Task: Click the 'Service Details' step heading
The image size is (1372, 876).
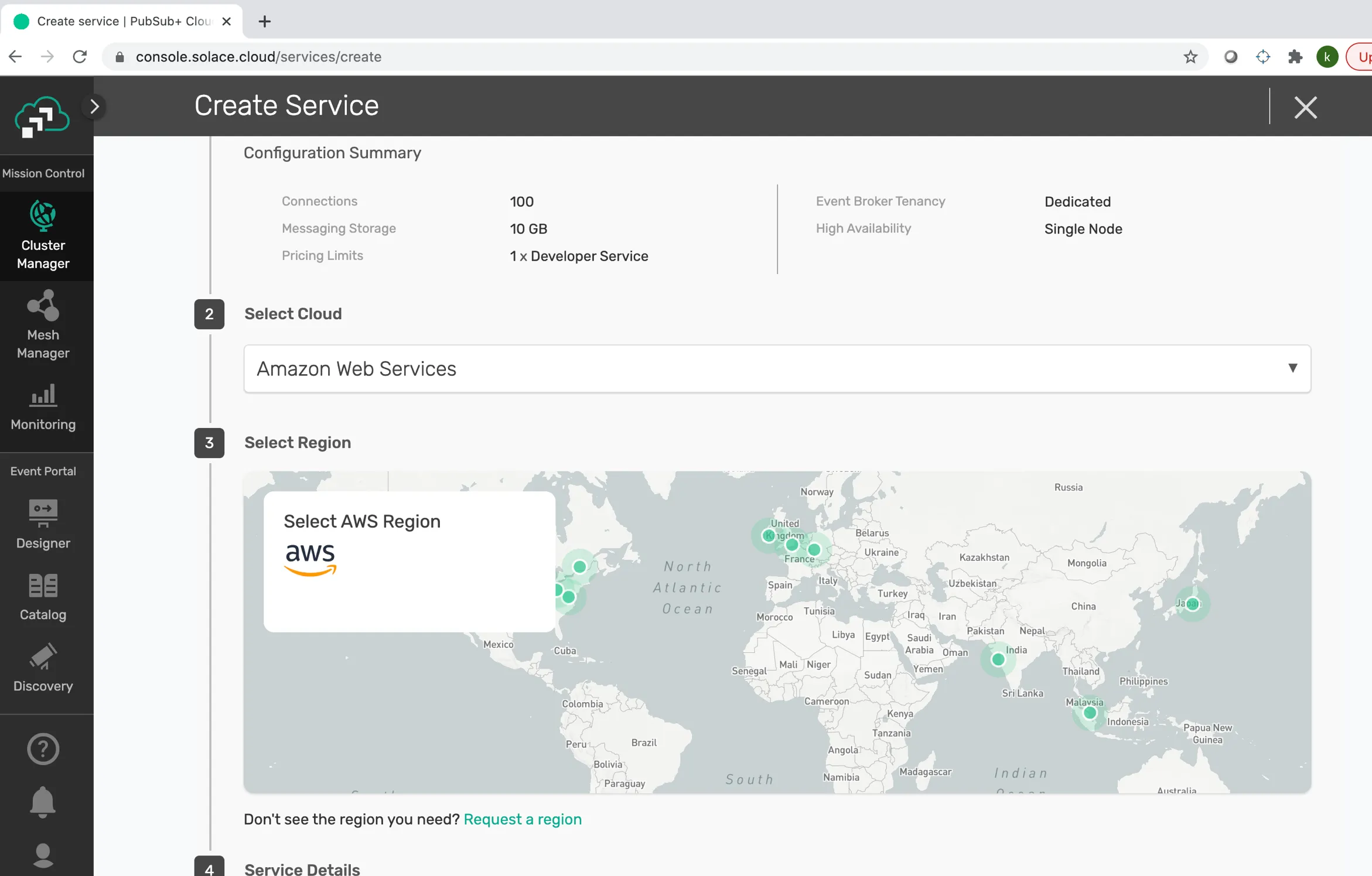Action: coord(302,869)
